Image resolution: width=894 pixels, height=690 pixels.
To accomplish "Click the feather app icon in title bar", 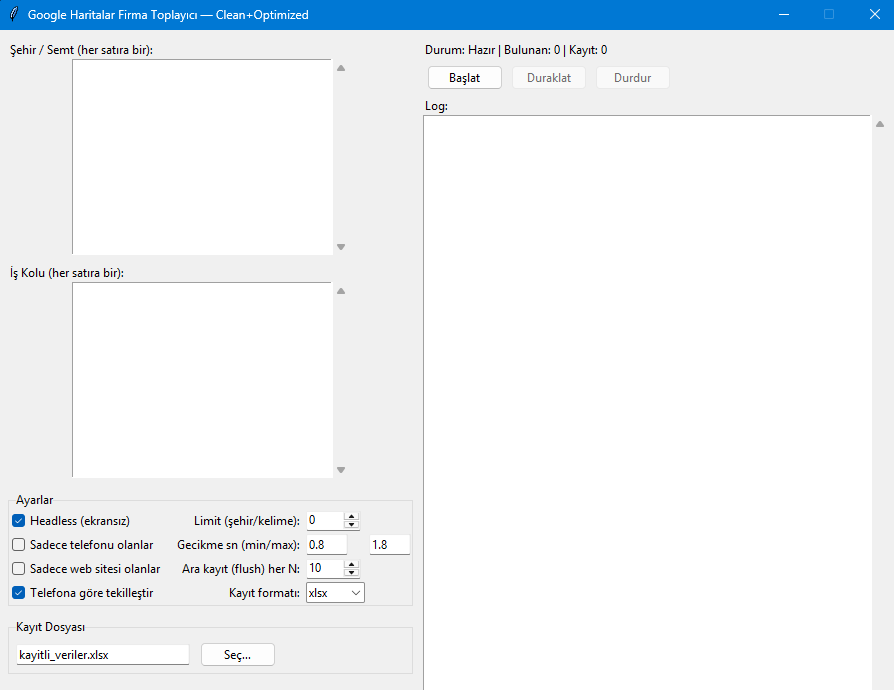I will click(x=14, y=14).
